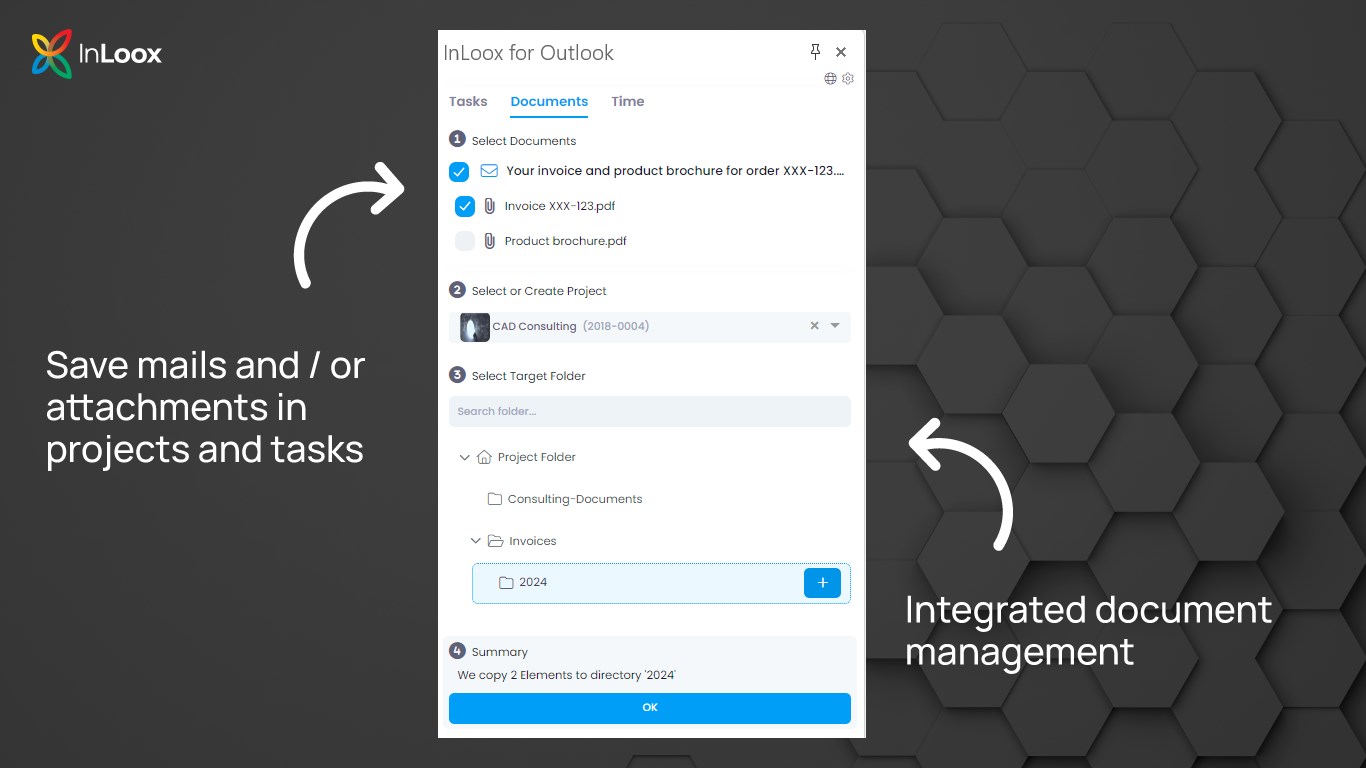Viewport: 1366px width, 768px height.
Task: Collapse the Invoices folder
Action: click(x=476, y=541)
